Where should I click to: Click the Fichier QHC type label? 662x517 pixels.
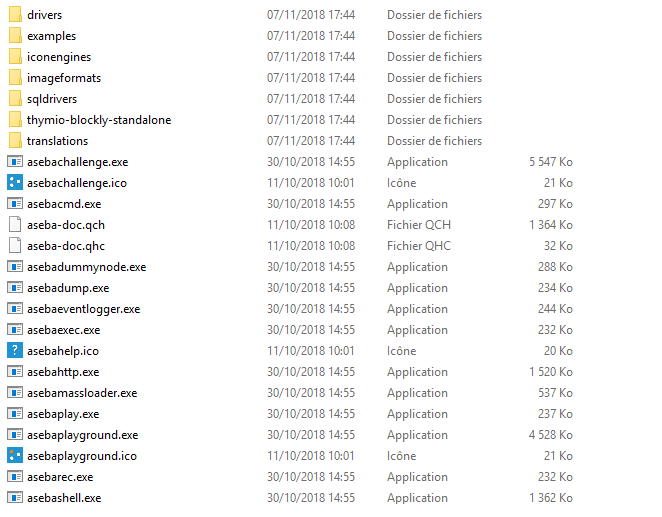point(419,246)
